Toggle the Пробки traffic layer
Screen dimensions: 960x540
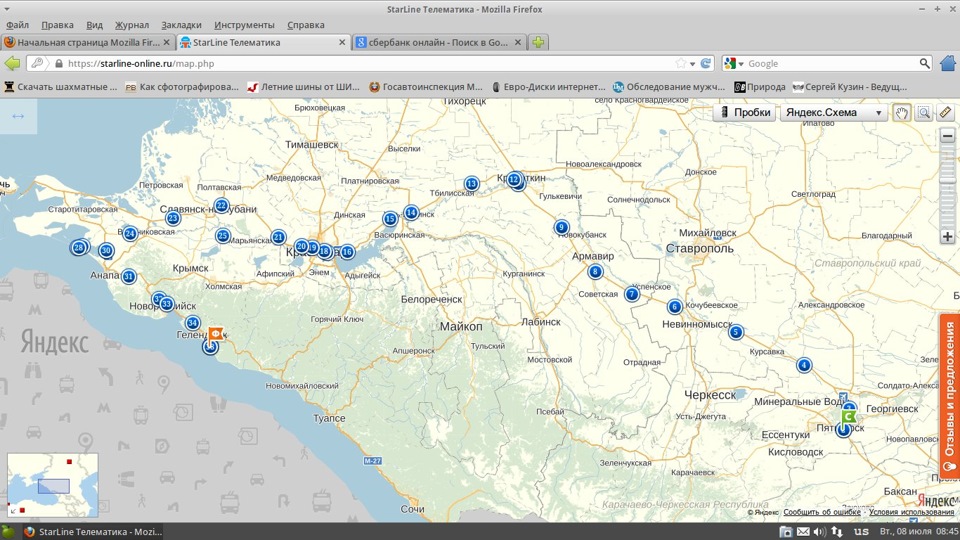pos(745,113)
